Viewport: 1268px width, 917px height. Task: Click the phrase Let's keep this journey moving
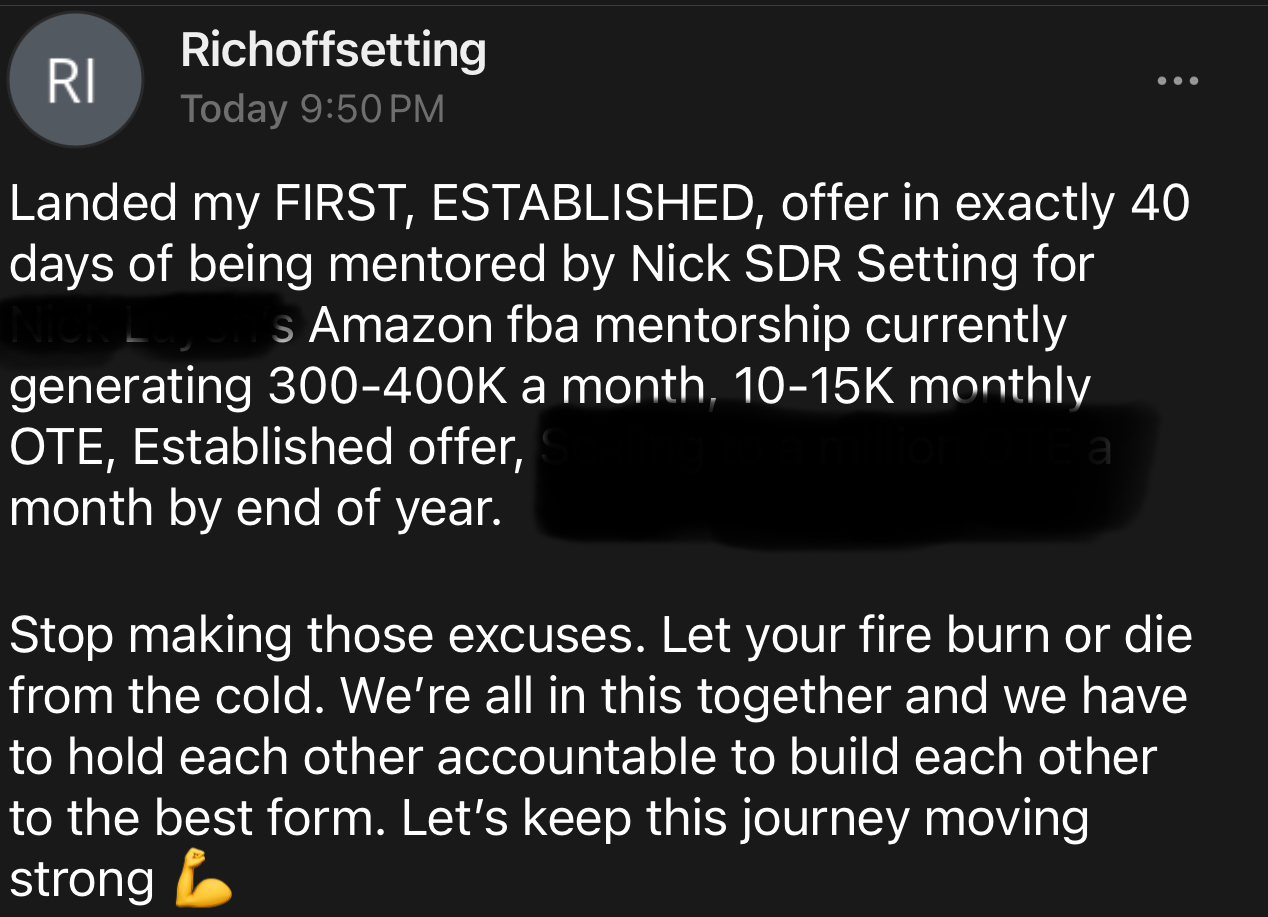(x=745, y=819)
